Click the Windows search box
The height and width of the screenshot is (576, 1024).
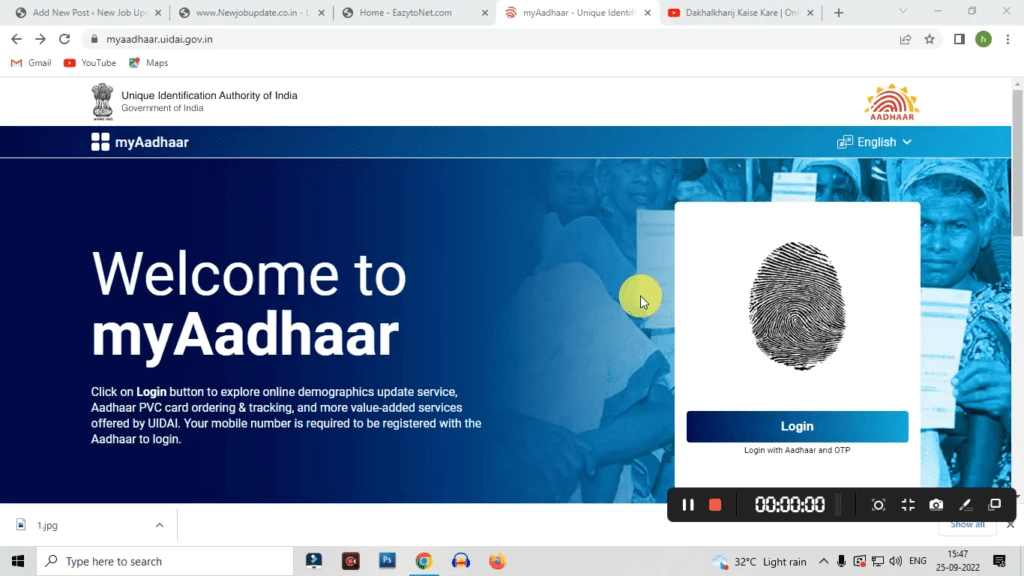pos(165,561)
